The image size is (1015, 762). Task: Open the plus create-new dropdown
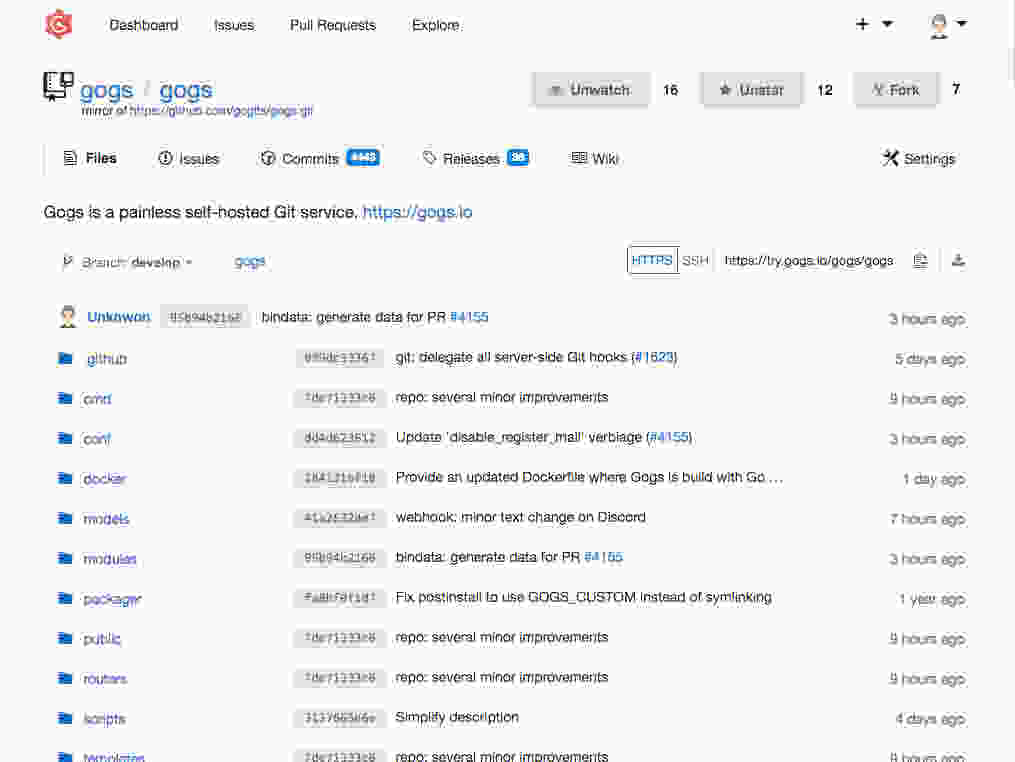click(874, 25)
